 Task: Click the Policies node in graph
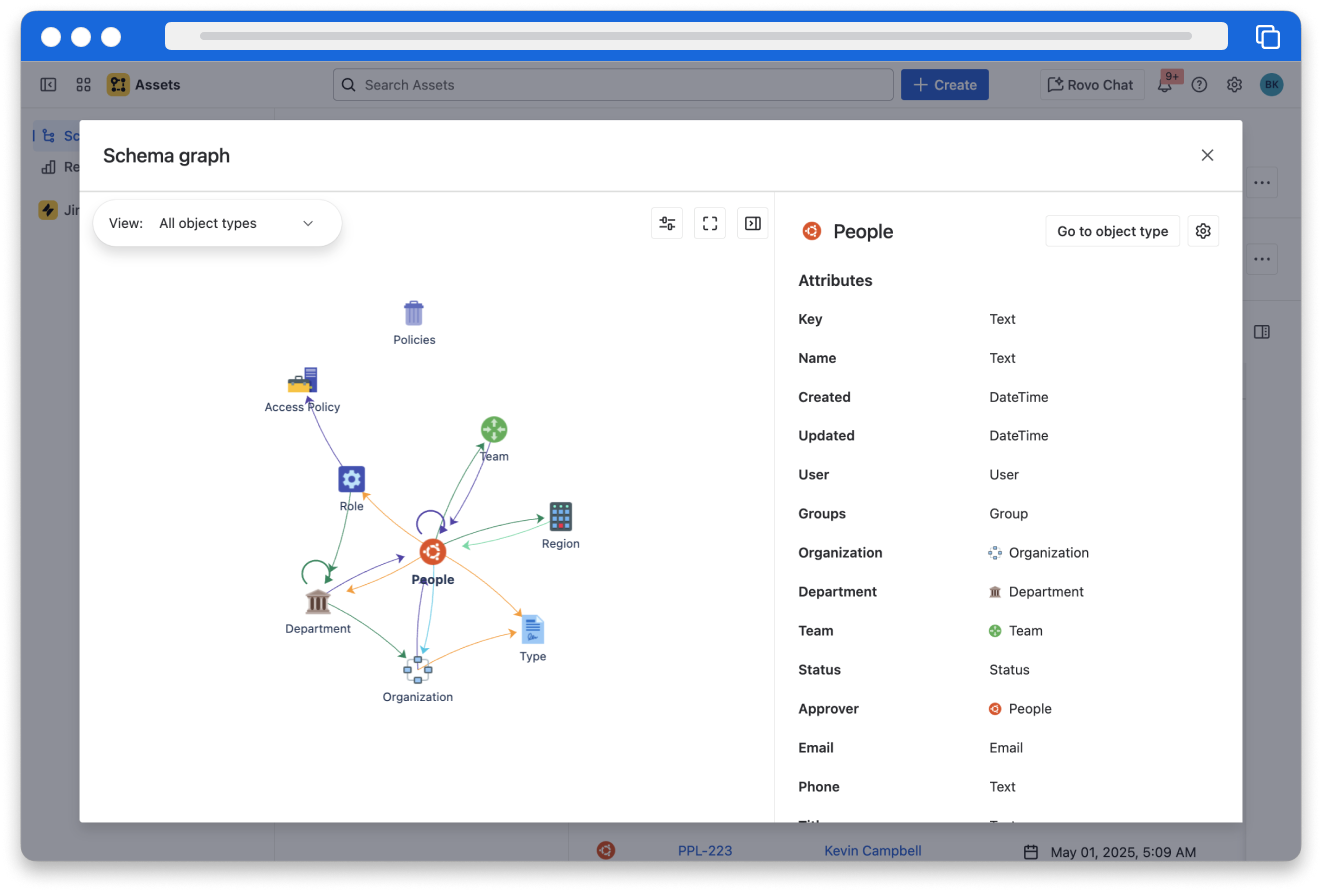[x=414, y=314]
